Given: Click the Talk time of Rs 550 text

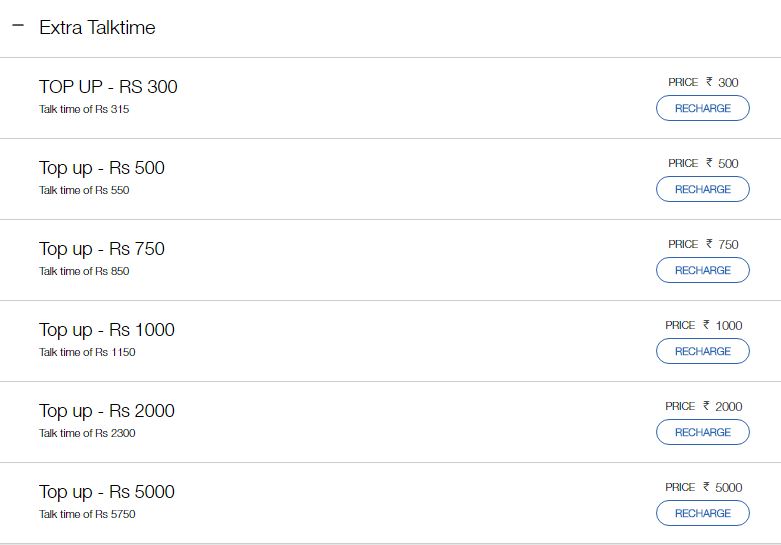Looking at the screenshot, I should click(84, 190).
